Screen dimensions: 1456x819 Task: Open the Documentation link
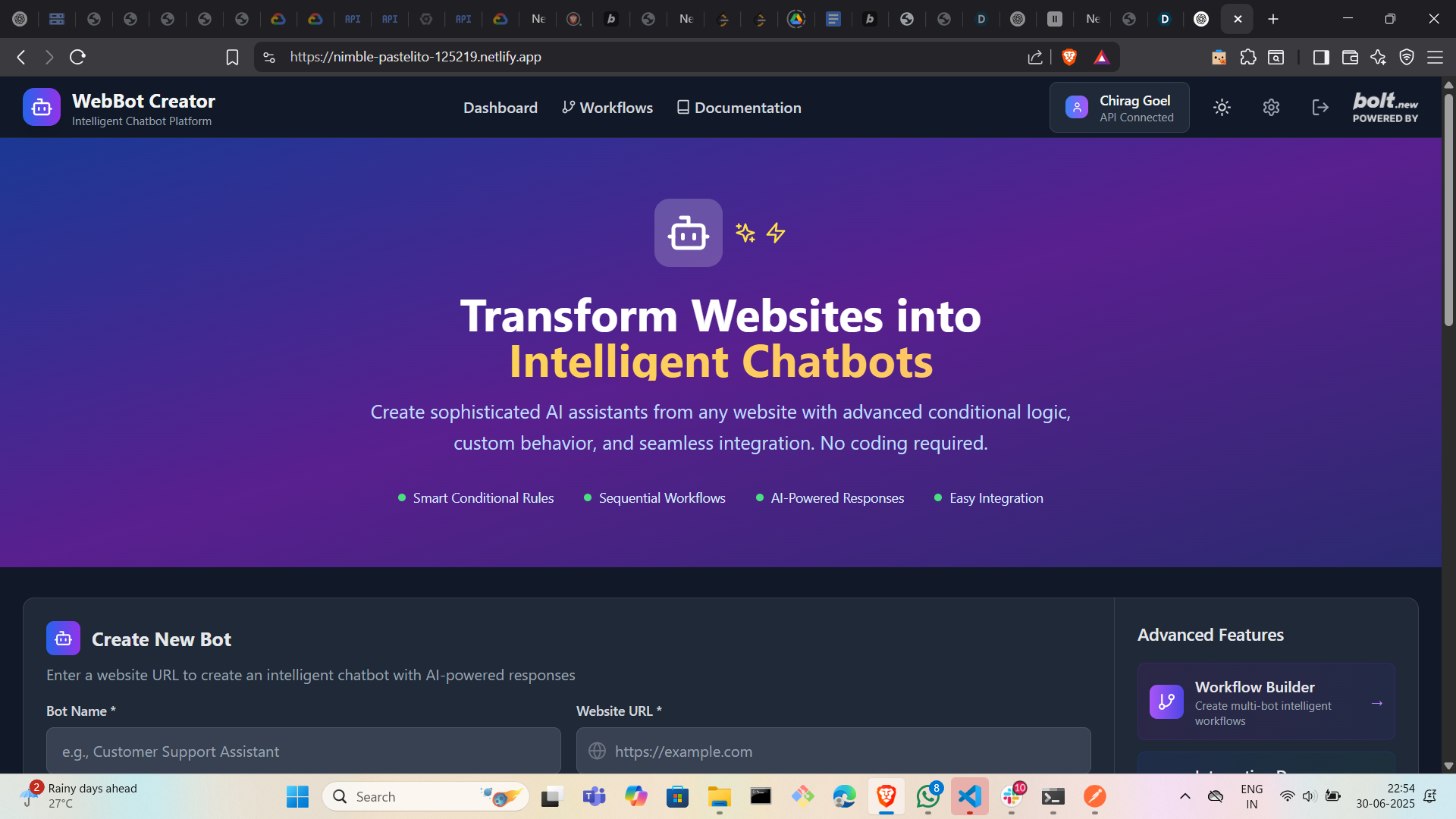click(739, 108)
